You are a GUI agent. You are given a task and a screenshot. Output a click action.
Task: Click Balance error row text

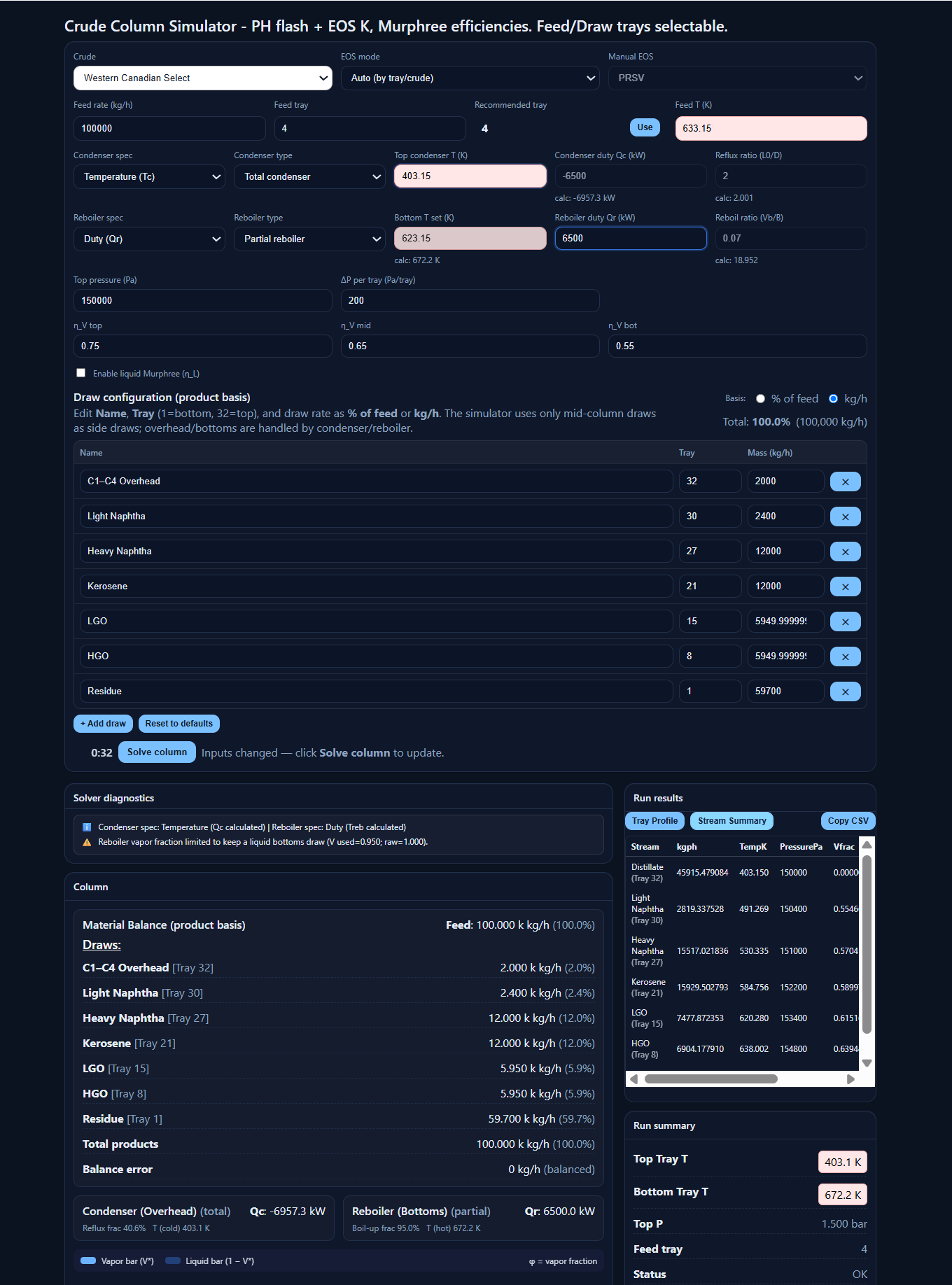tap(118, 1170)
